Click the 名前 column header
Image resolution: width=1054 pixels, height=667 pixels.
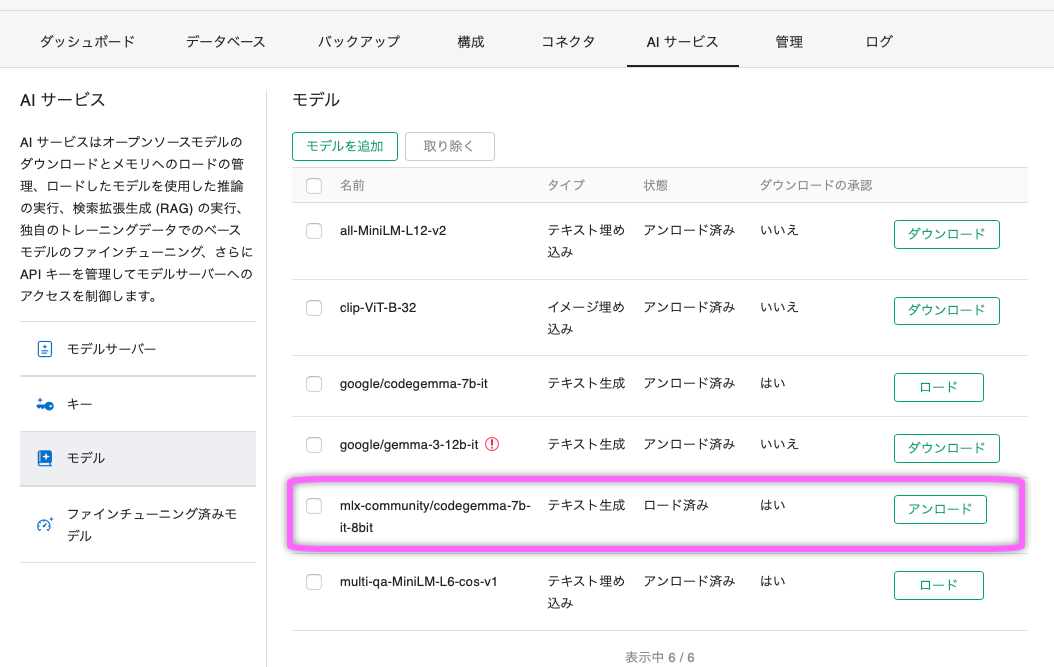[x=352, y=186]
